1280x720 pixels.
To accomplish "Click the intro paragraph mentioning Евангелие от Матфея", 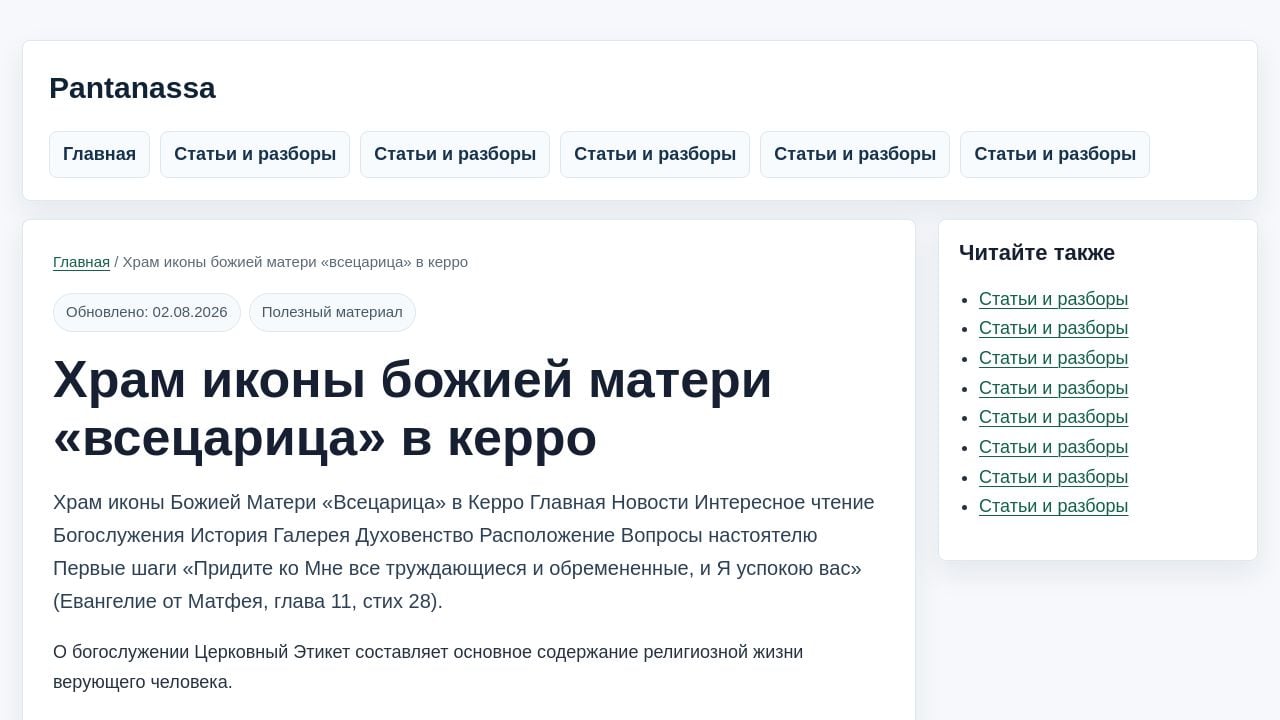I will tap(464, 552).
